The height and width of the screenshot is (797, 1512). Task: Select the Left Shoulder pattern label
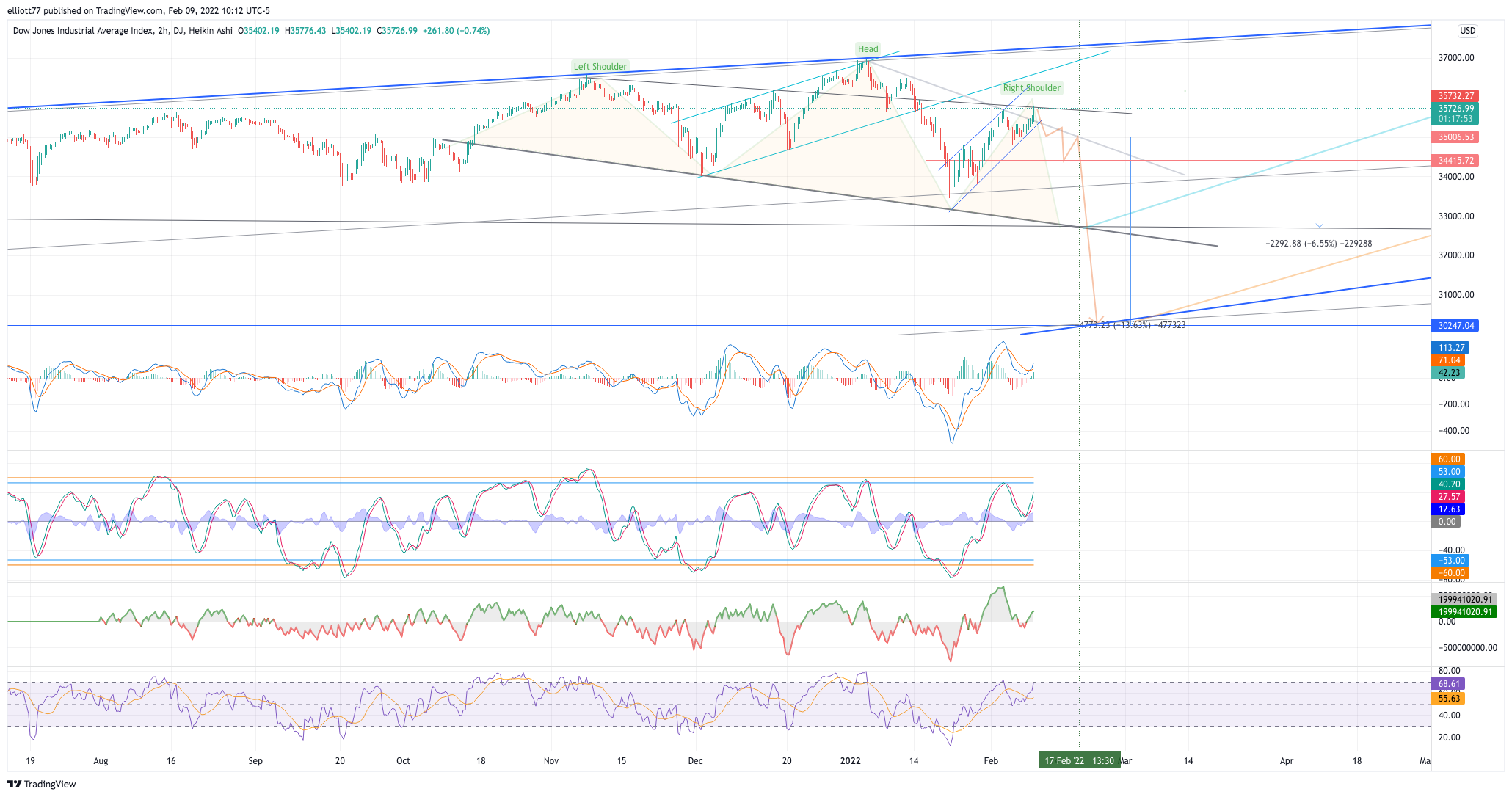[x=600, y=67]
